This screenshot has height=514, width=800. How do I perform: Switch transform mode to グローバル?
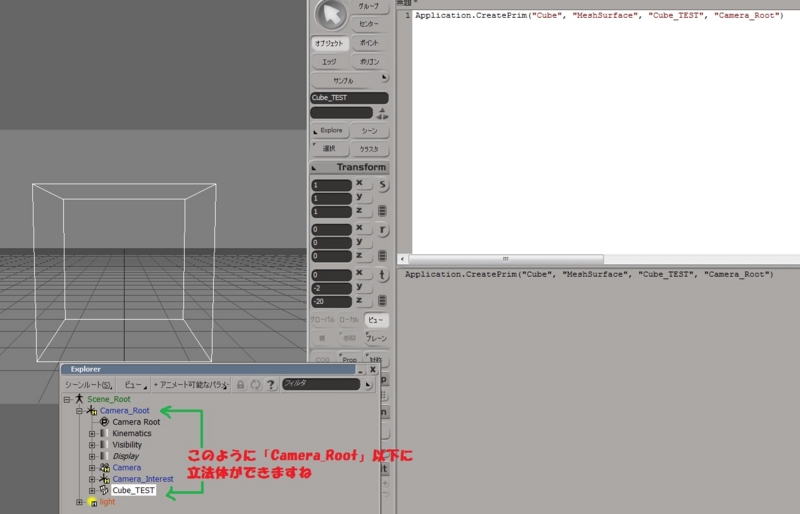(x=322, y=320)
